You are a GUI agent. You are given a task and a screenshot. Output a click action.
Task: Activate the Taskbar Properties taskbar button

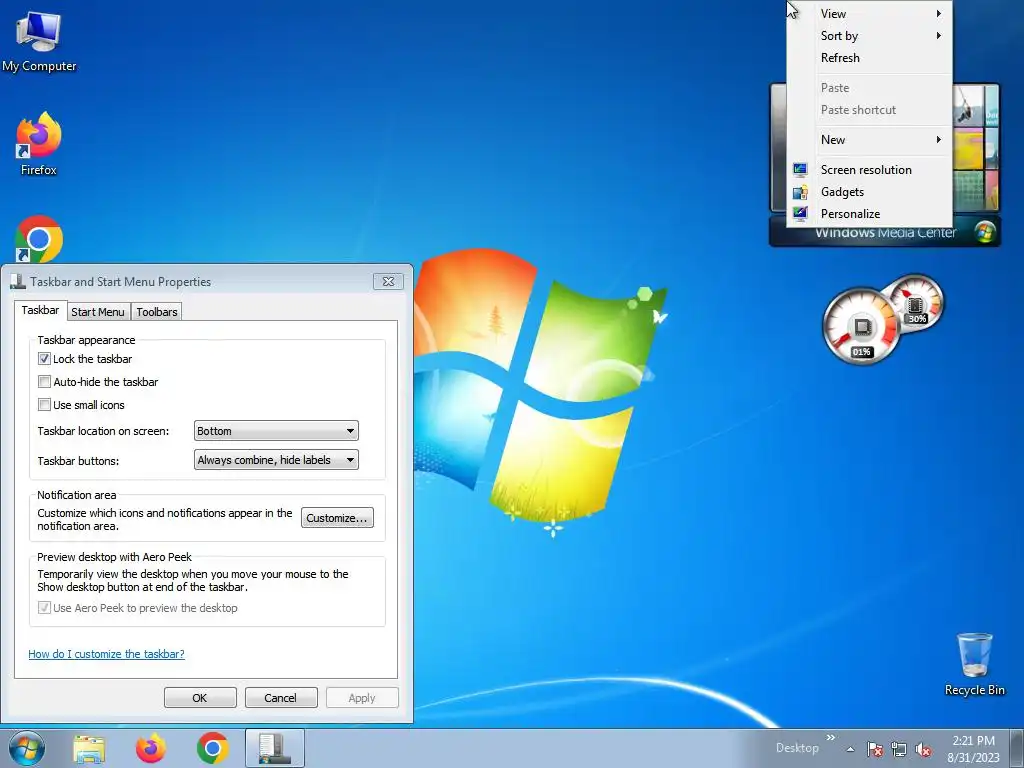[275, 748]
